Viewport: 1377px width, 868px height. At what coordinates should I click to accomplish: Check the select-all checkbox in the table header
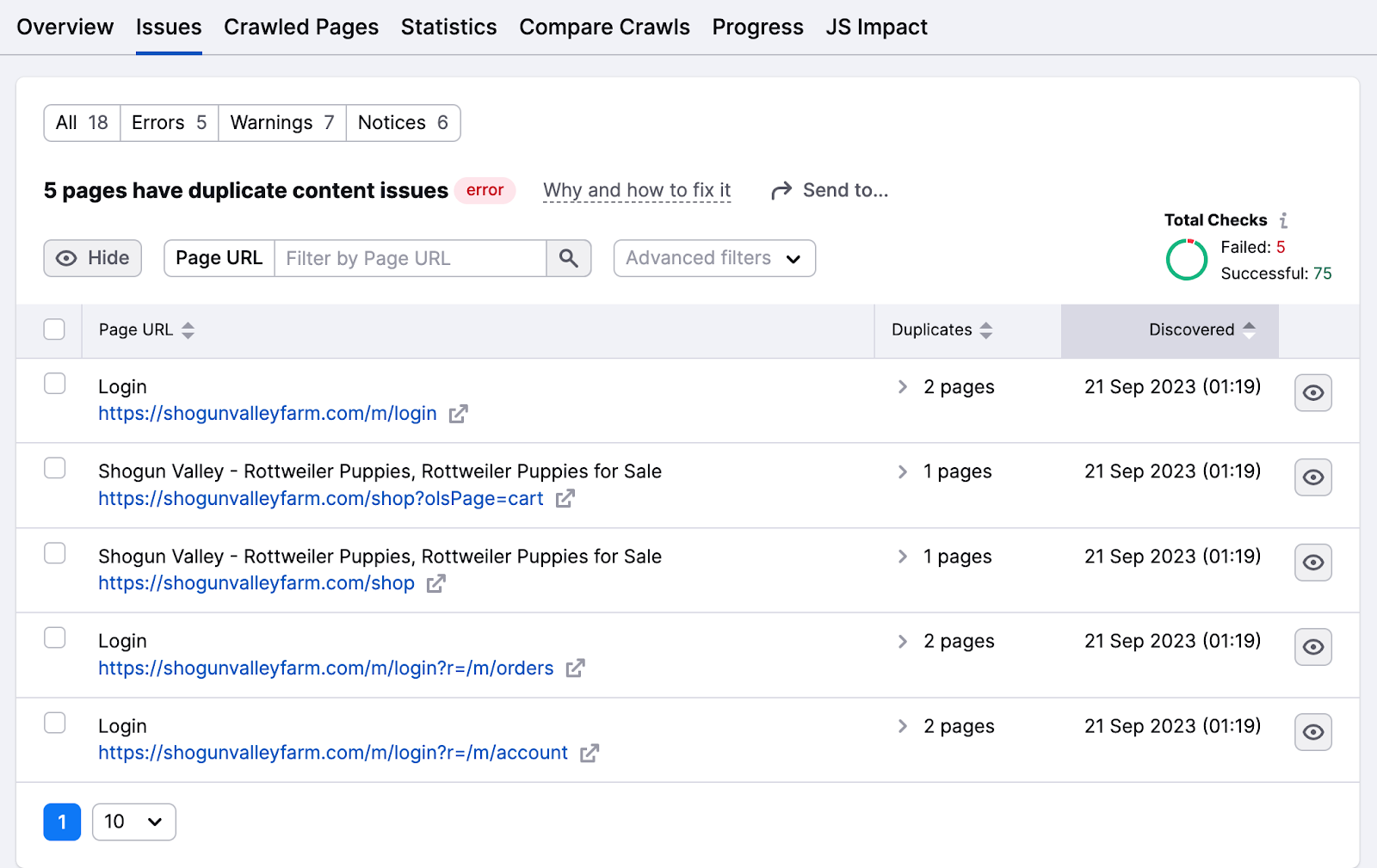54,329
